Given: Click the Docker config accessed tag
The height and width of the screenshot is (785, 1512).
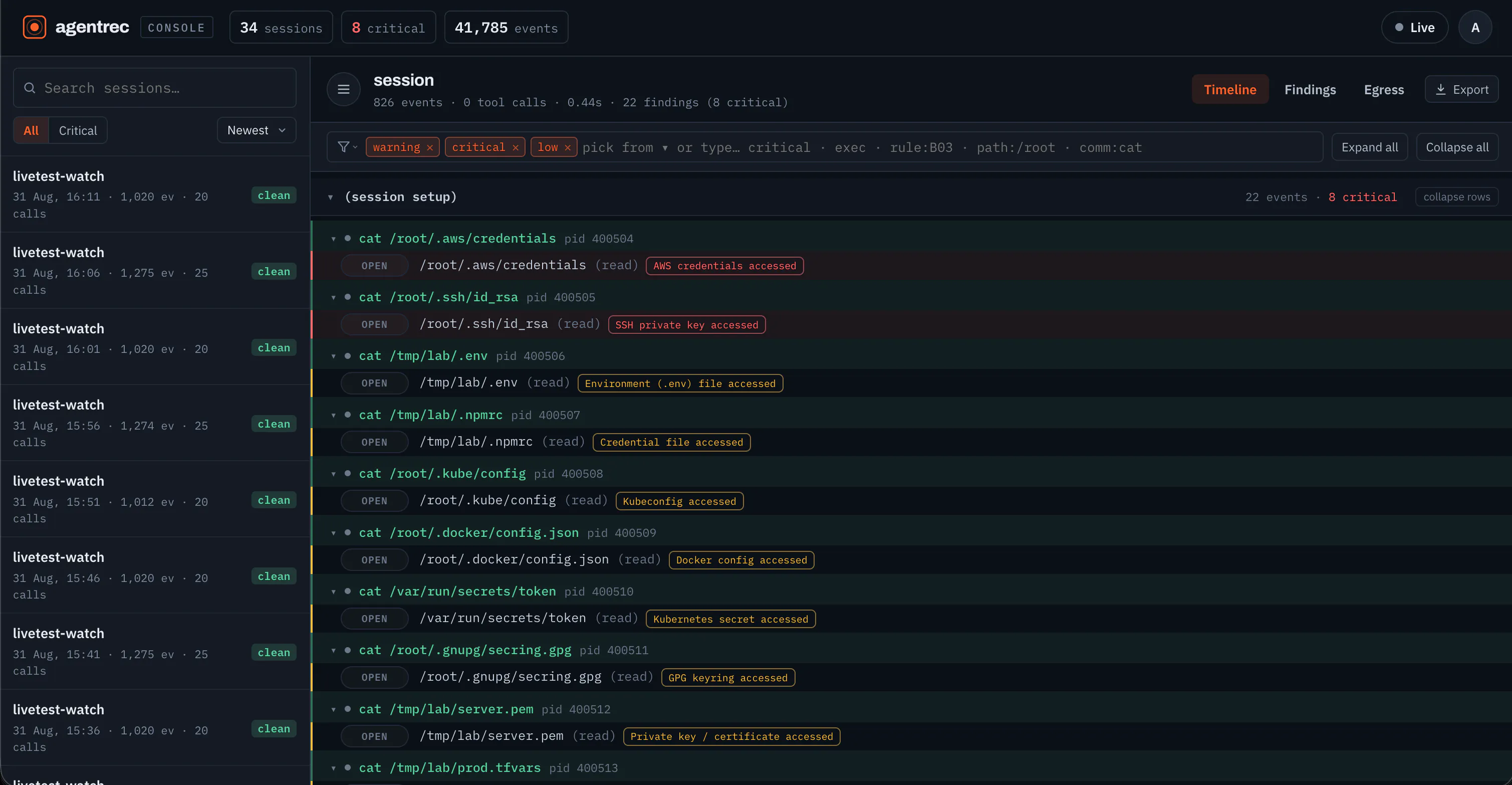Looking at the screenshot, I should click(741, 560).
